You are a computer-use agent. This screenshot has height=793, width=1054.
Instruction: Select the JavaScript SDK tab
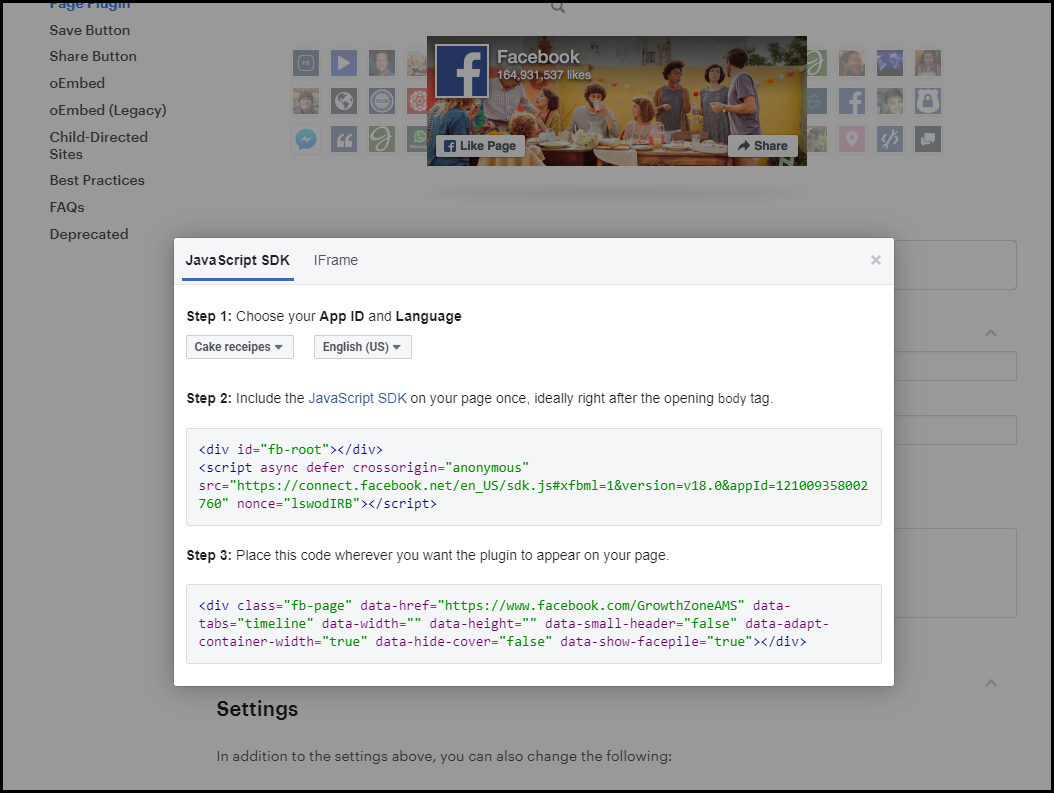coord(237,261)
